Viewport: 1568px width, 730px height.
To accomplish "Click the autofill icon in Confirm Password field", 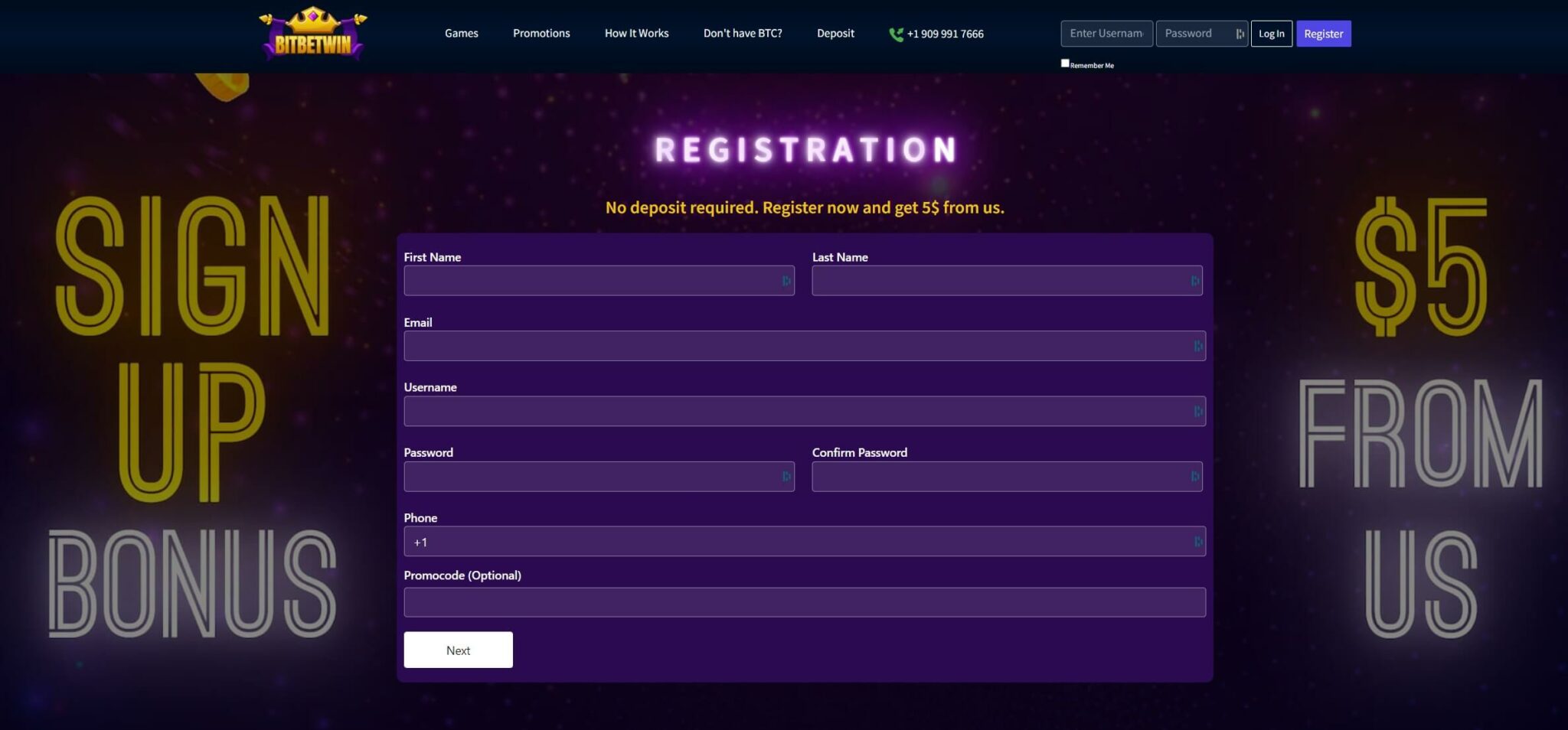I will click(x=1194, y=477).
